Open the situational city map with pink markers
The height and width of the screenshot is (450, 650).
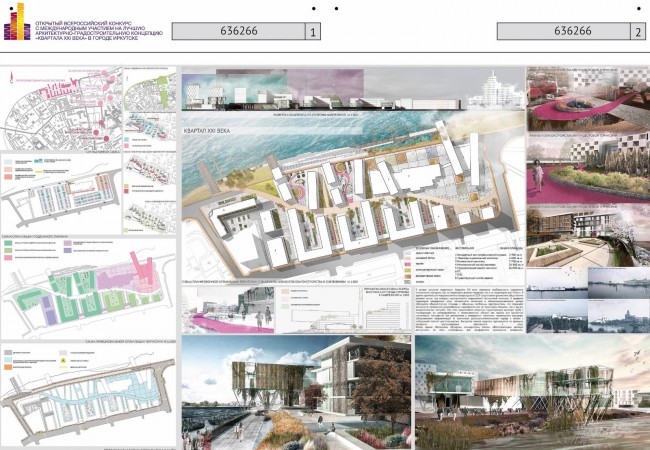pyautogui.click(x=61, y=109)
